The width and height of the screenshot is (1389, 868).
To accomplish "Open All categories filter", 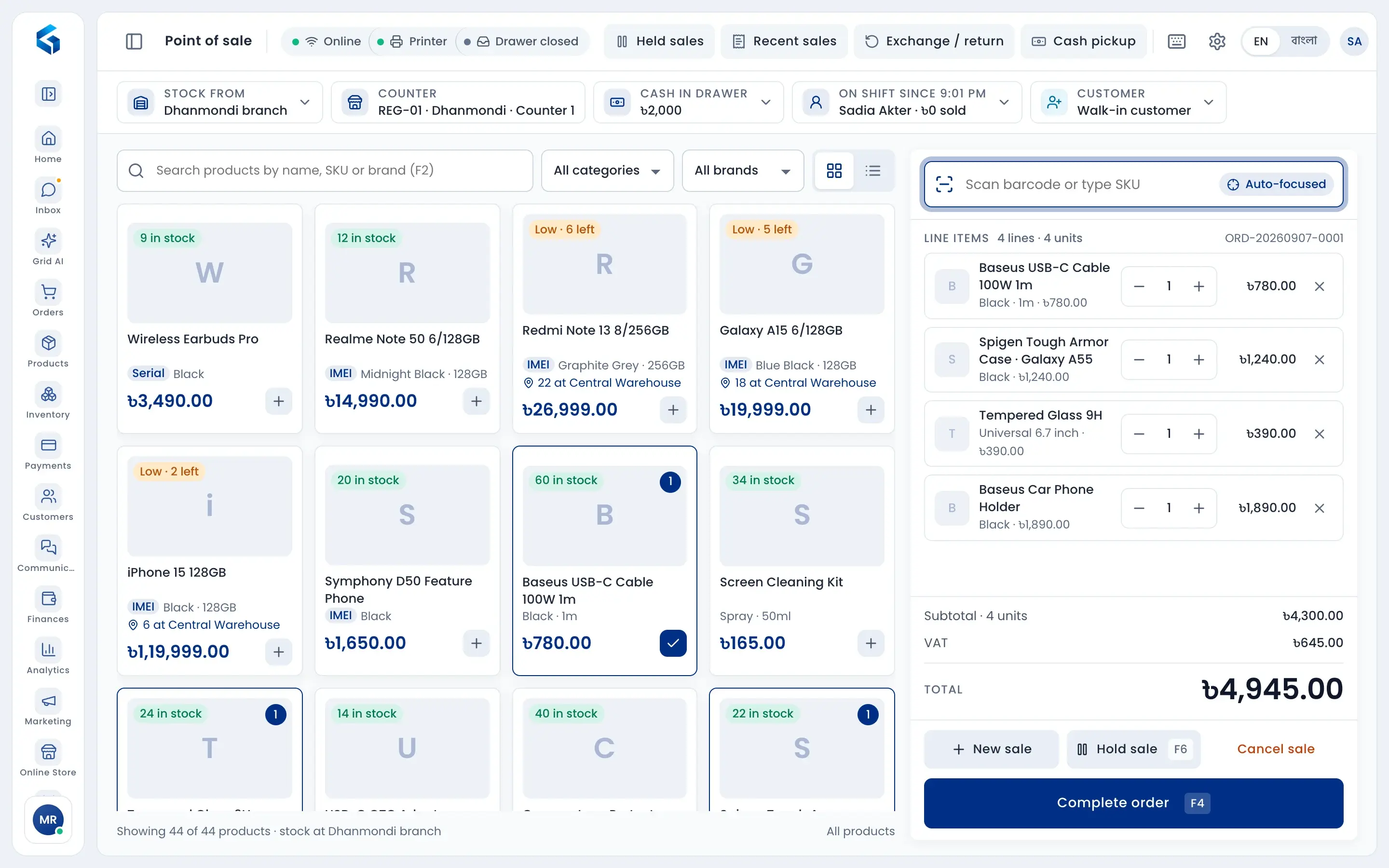I will point(607,171).
